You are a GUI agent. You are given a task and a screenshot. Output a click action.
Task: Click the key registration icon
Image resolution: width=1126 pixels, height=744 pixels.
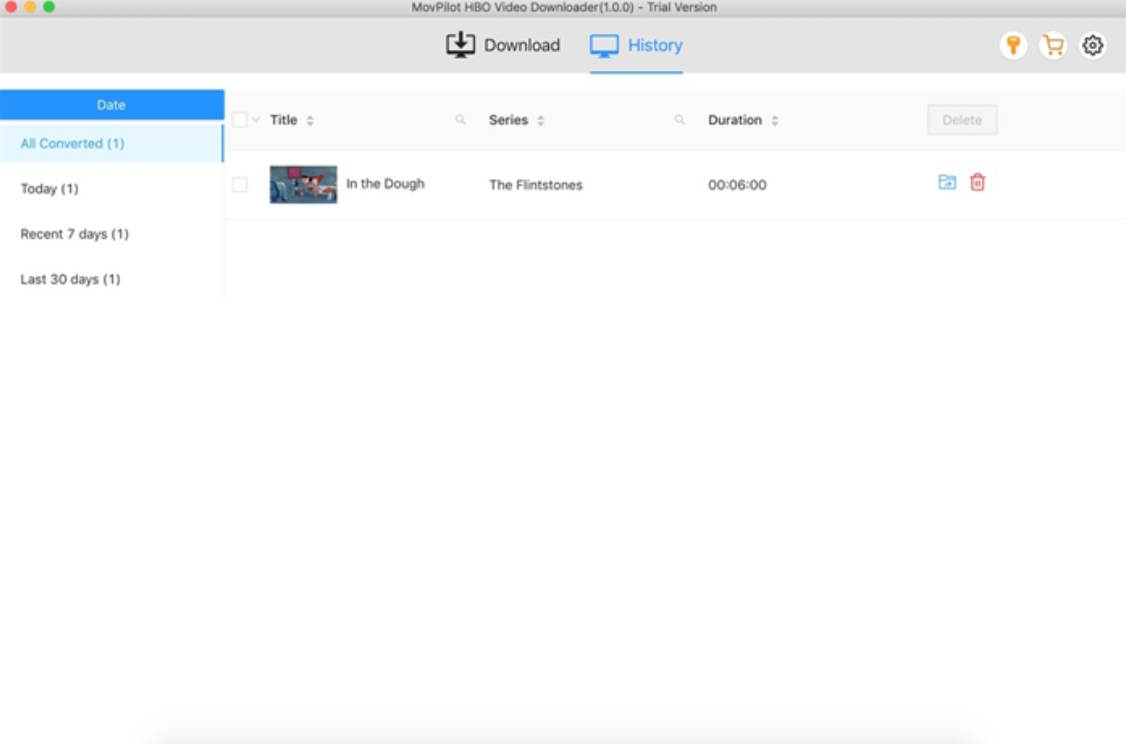point(1013,45)
